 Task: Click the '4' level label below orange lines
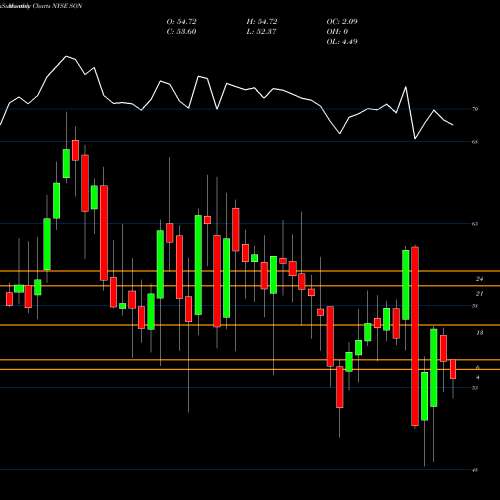(478, 377)
